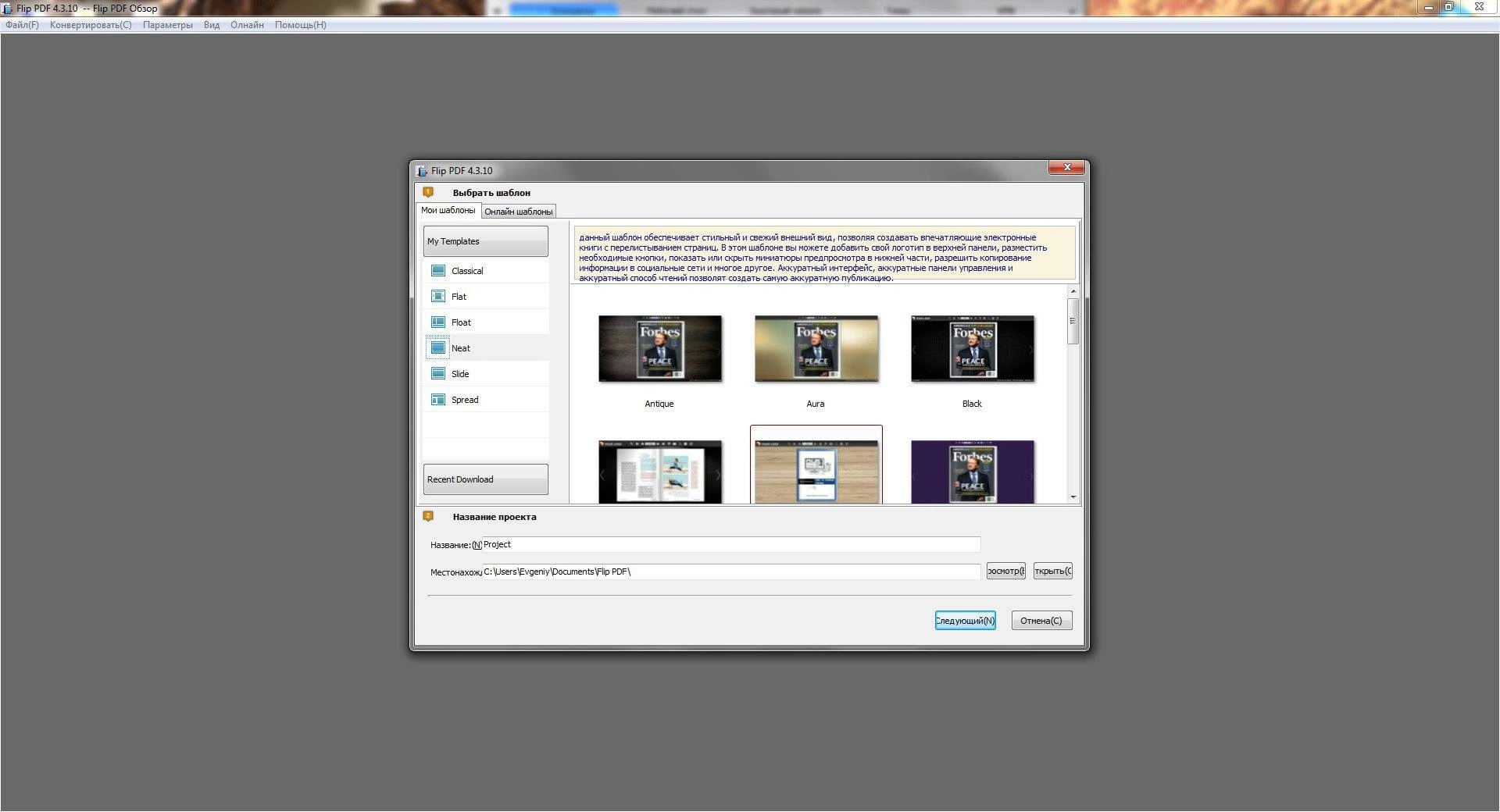Select the Flat template label
This screenshot has width=1500, height=812.
459,297
